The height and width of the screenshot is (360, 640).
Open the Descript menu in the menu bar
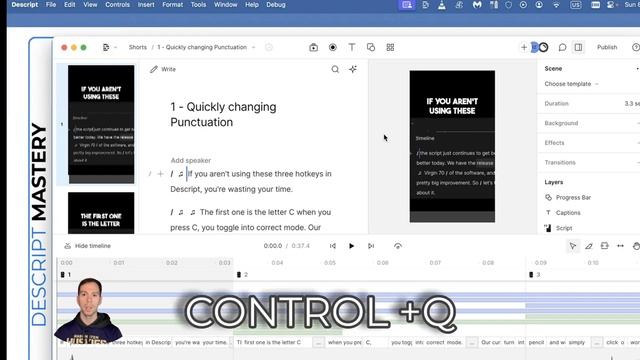point(24,5)
